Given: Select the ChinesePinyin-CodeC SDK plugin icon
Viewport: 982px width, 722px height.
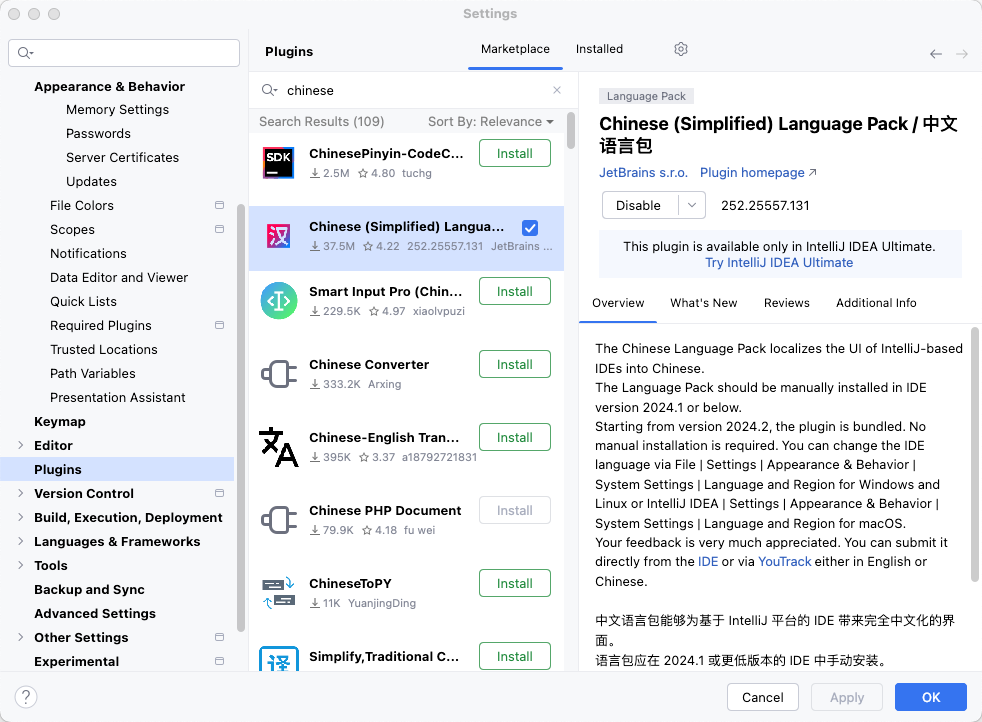Looking at the screenshot, I should point(278,163).
